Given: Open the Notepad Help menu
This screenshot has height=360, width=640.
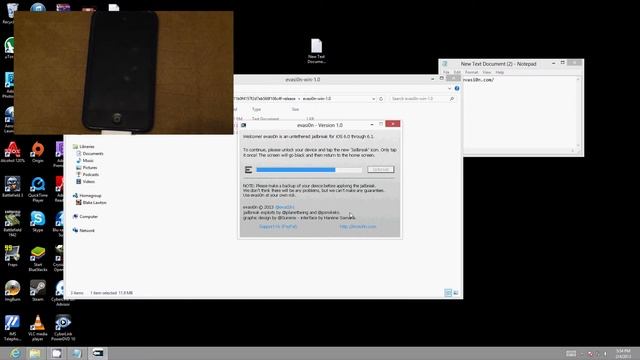Looking at the screenshot, I should coord(500,72).
